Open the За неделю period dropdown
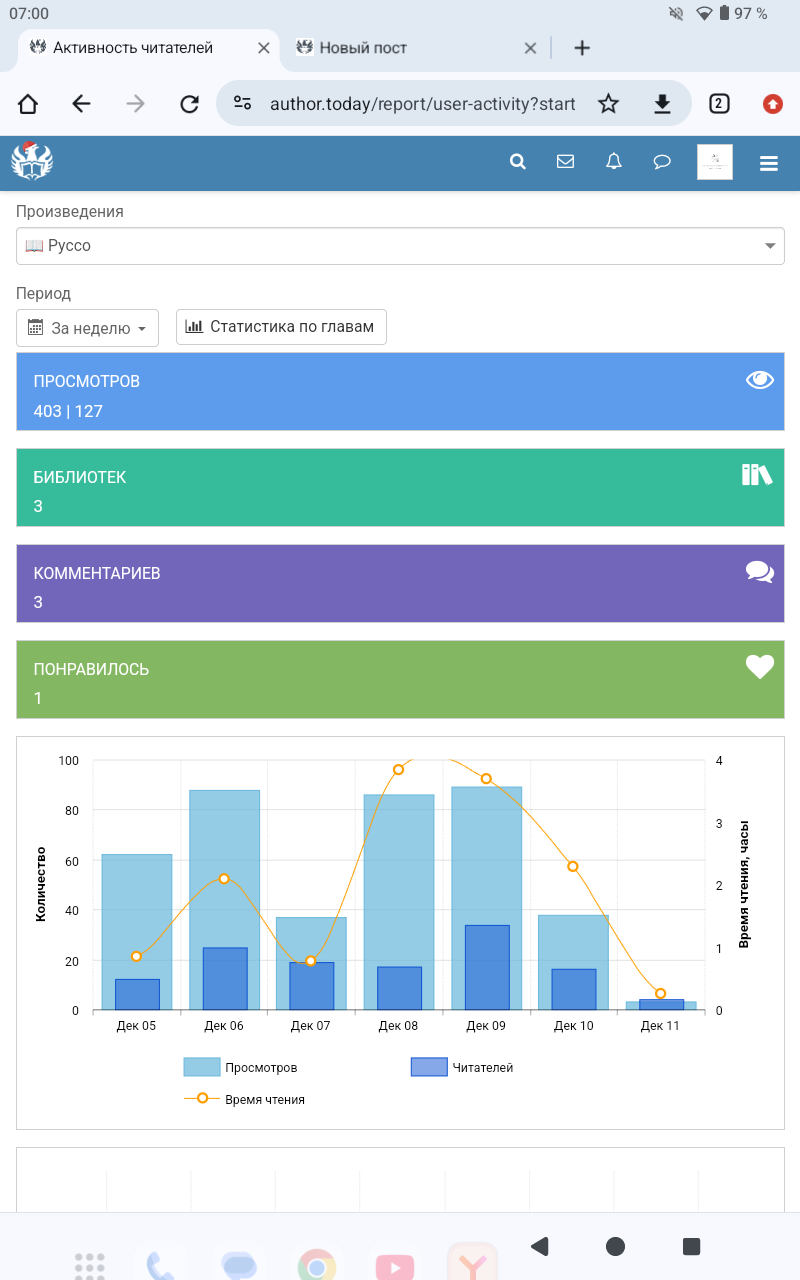This screenshot has height=1280, width=800. (88, 328)
